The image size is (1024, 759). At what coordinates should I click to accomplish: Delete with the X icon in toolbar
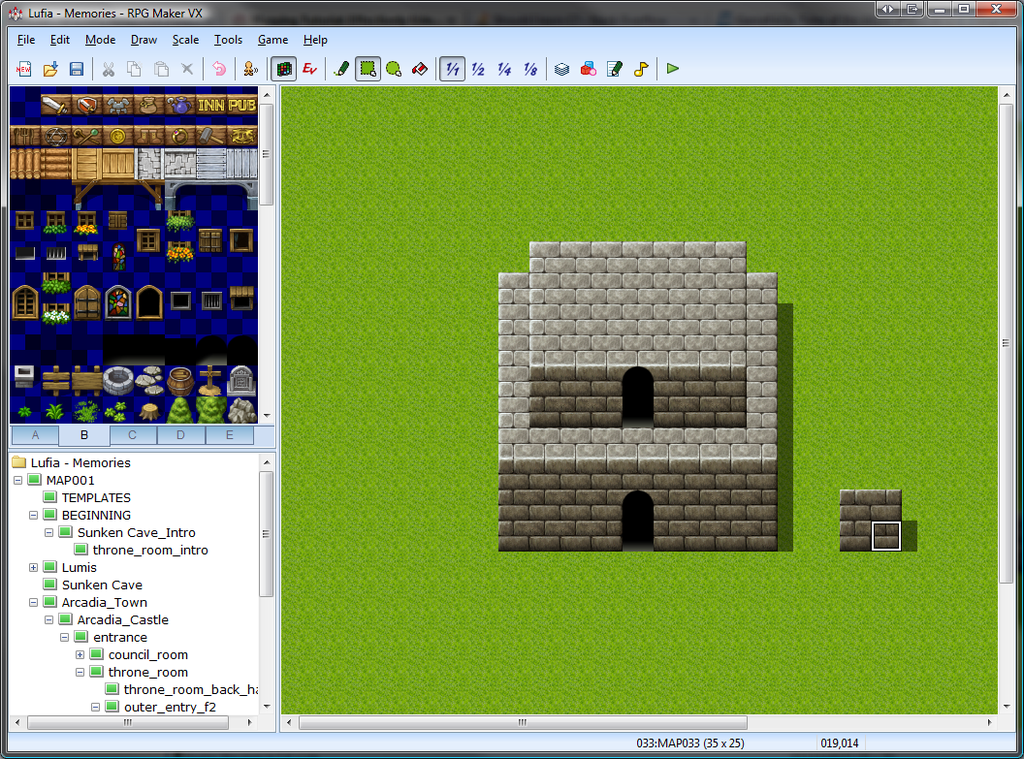187,69
